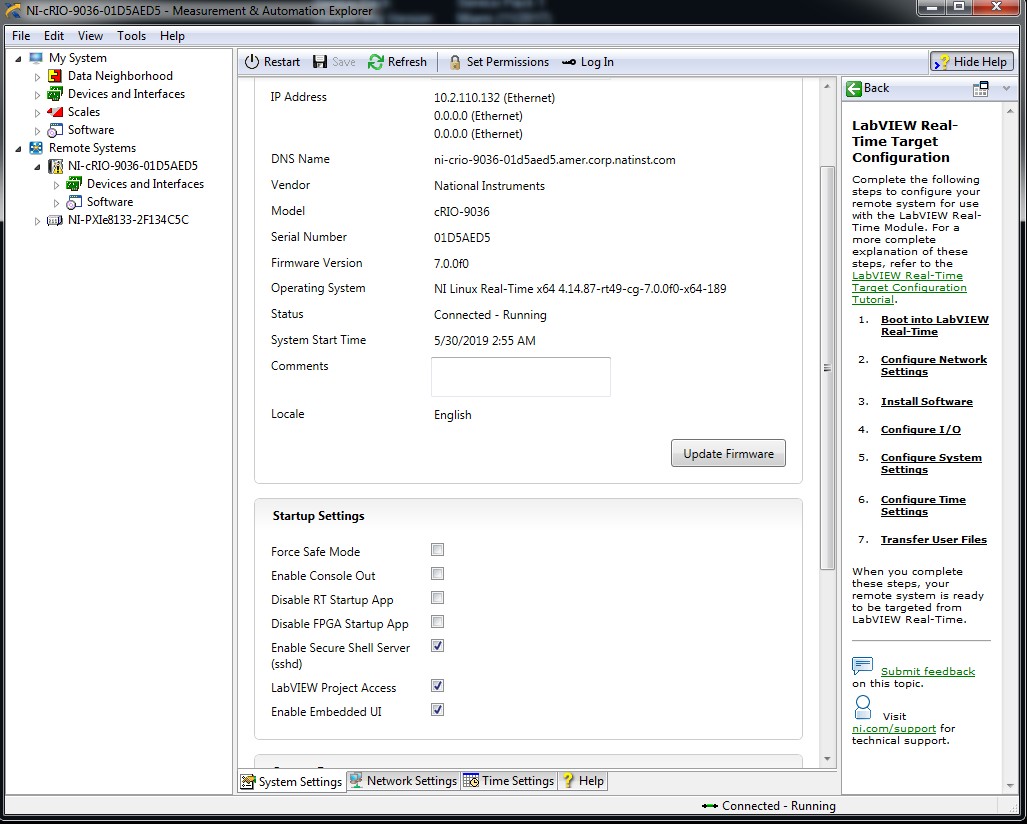Switch to the Network Settings tab

403,781
